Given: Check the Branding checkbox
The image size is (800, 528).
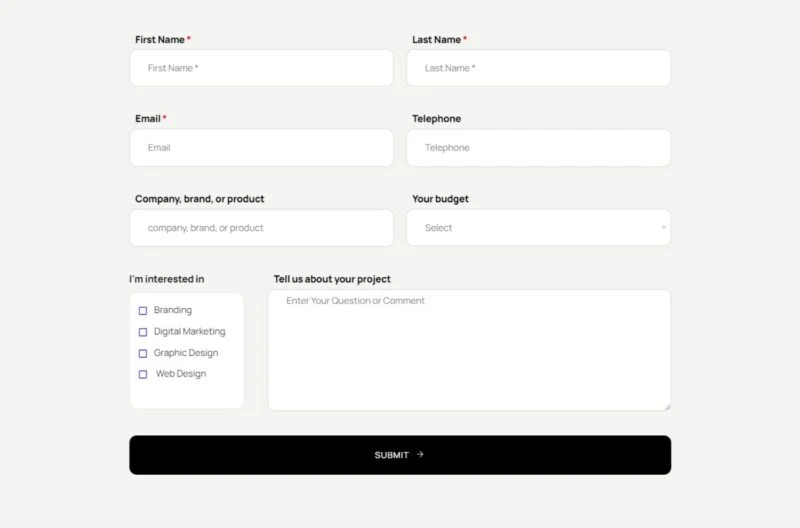Looking at the screenshot, I should click(x=143, y=311).
